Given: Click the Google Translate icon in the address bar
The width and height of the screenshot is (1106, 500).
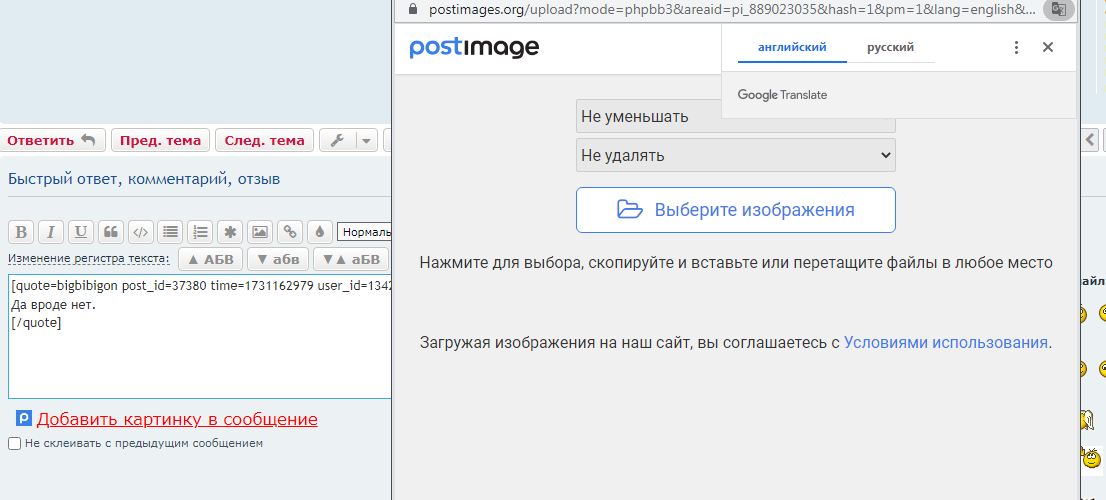Looking at the screenshot, I should (x=1059, y=9).
